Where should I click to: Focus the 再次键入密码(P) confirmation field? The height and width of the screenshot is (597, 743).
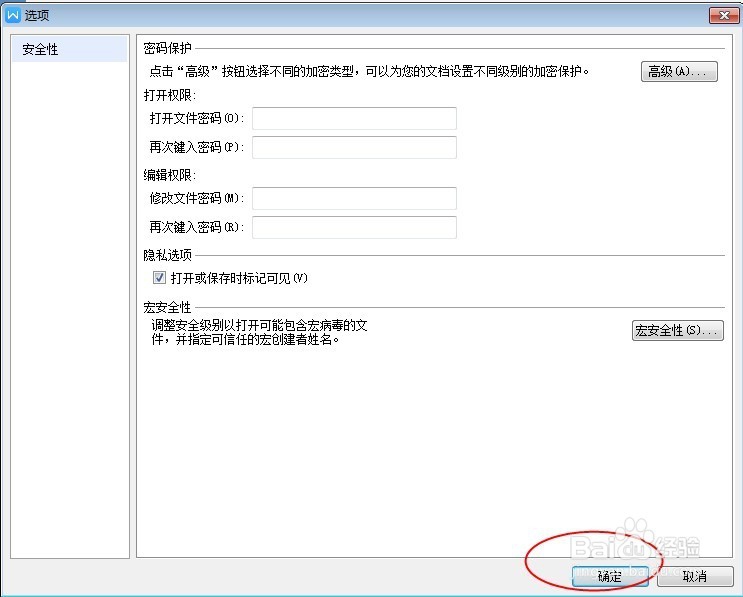354,147
